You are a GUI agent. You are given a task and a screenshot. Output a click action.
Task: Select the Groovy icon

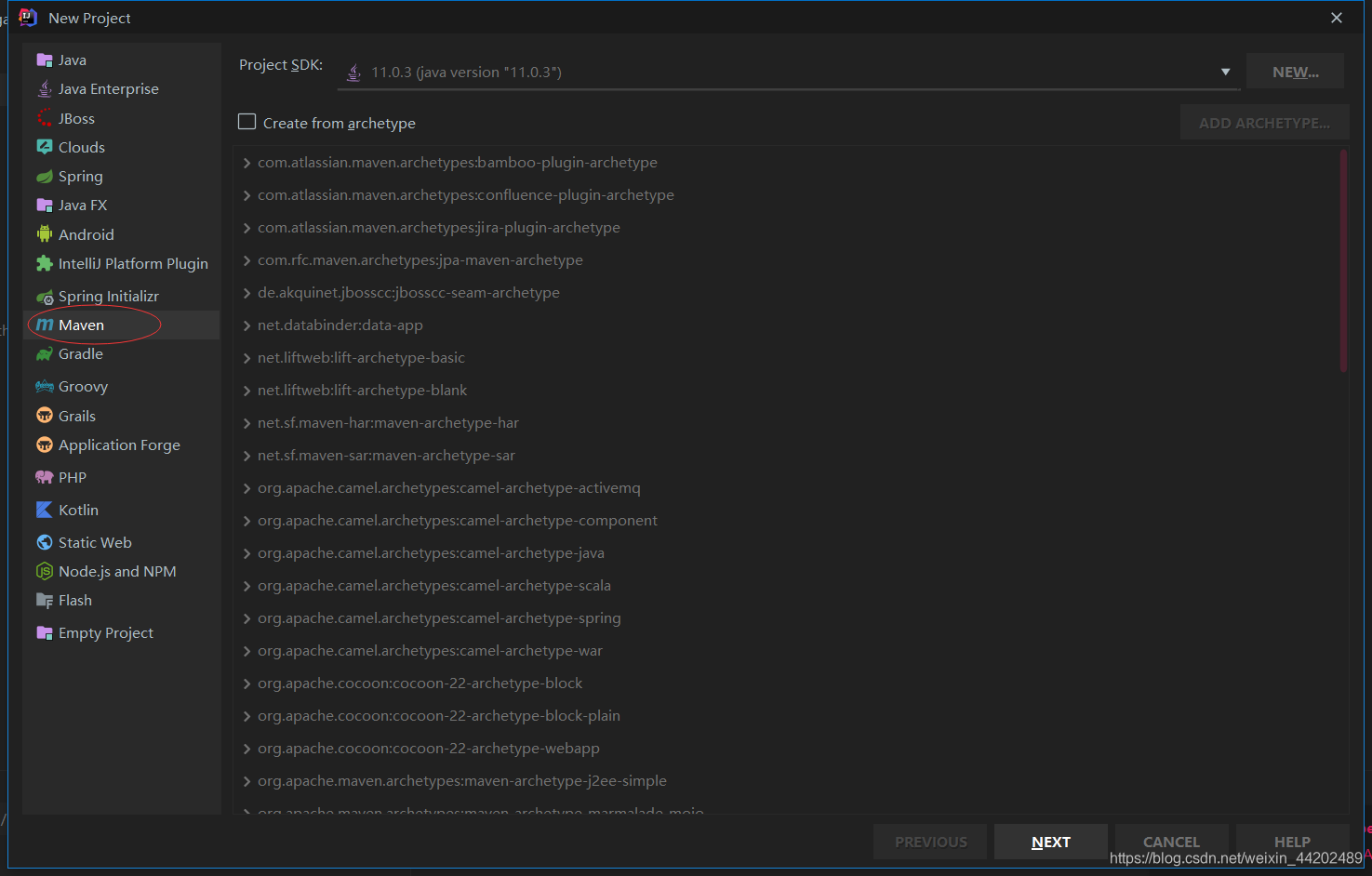click(44, 387)
